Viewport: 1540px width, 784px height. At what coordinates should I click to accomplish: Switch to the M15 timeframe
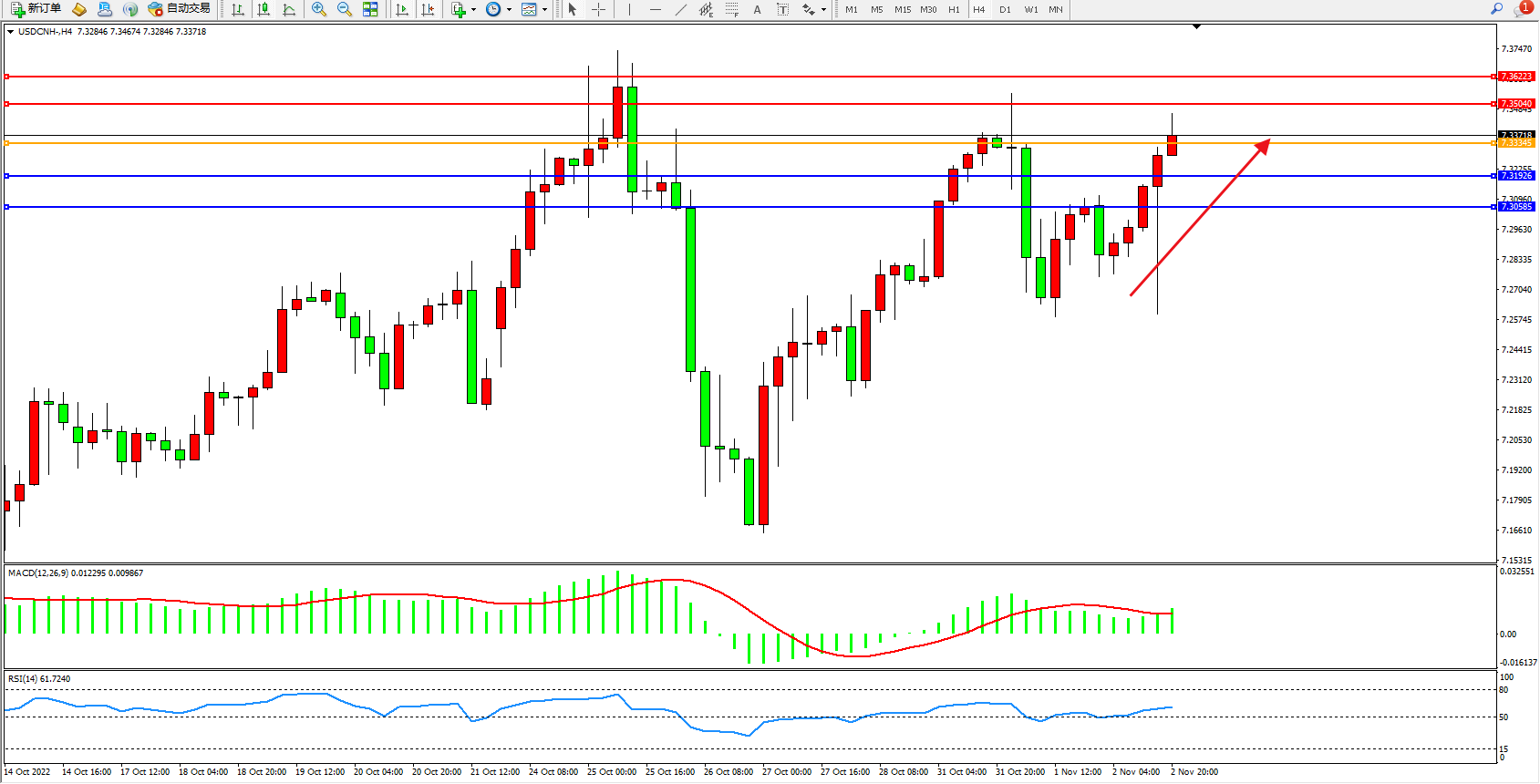coord(903,9)
